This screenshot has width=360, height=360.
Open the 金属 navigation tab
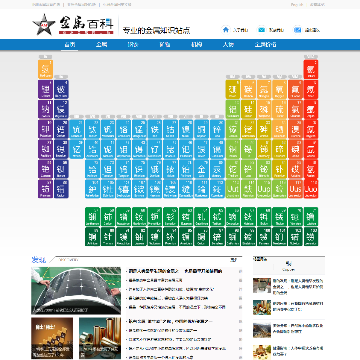tap(101, 45)
